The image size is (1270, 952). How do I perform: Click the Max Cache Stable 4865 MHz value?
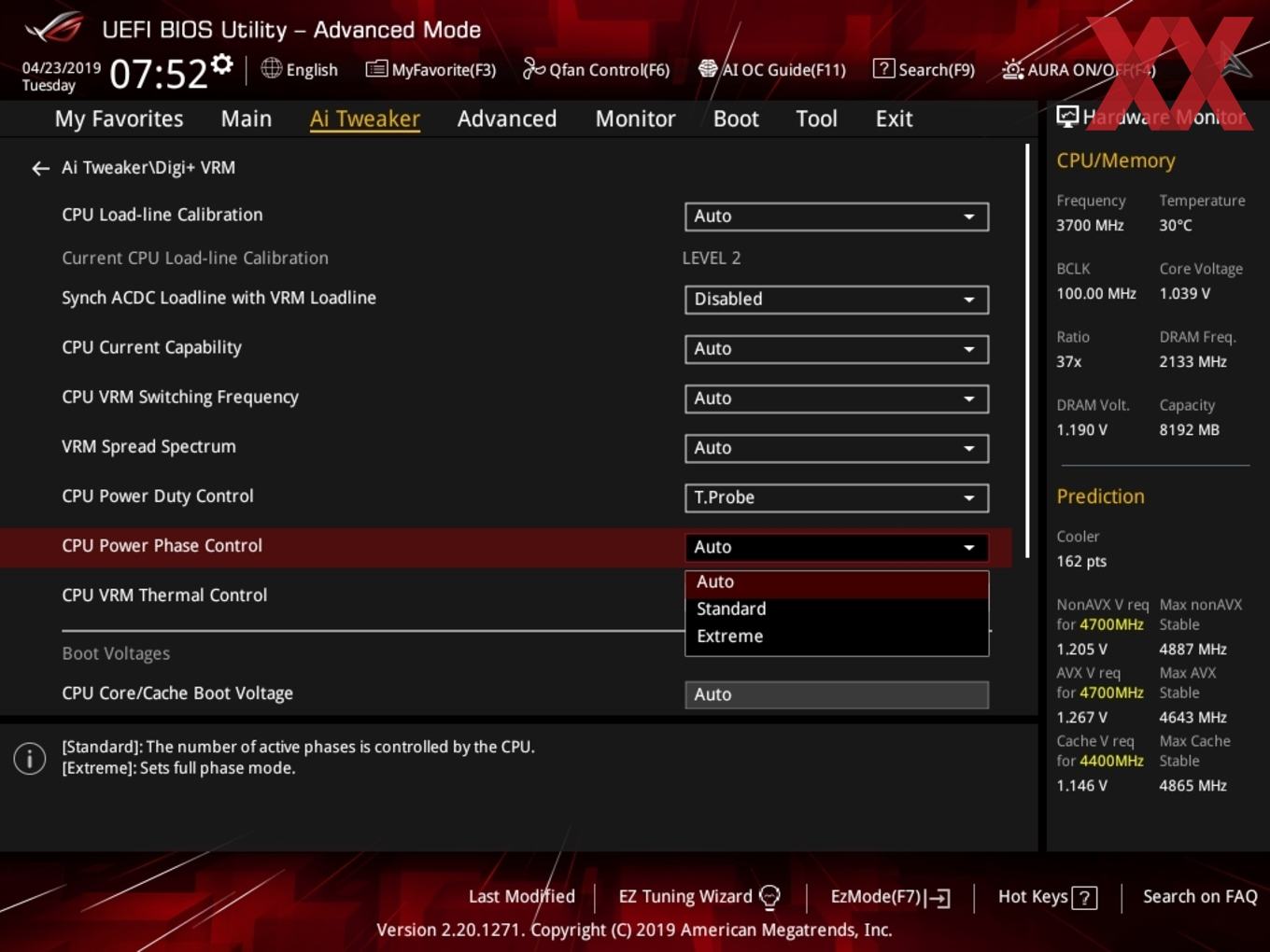(x=1192, y=785)
